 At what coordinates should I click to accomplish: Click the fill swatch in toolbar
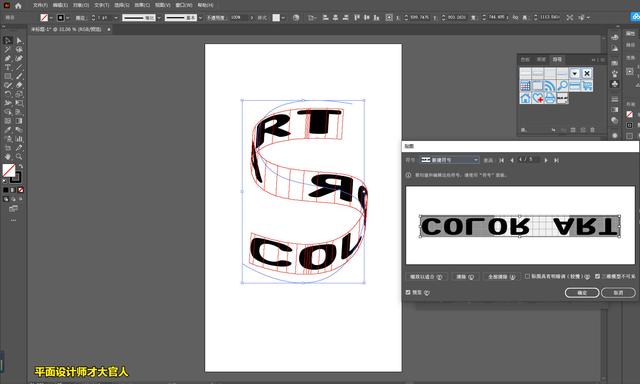pos(9,170)
